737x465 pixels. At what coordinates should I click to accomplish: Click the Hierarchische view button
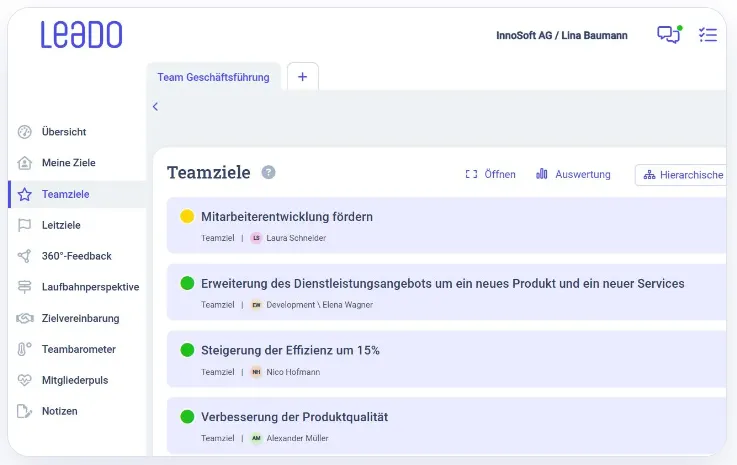(681, 175)
